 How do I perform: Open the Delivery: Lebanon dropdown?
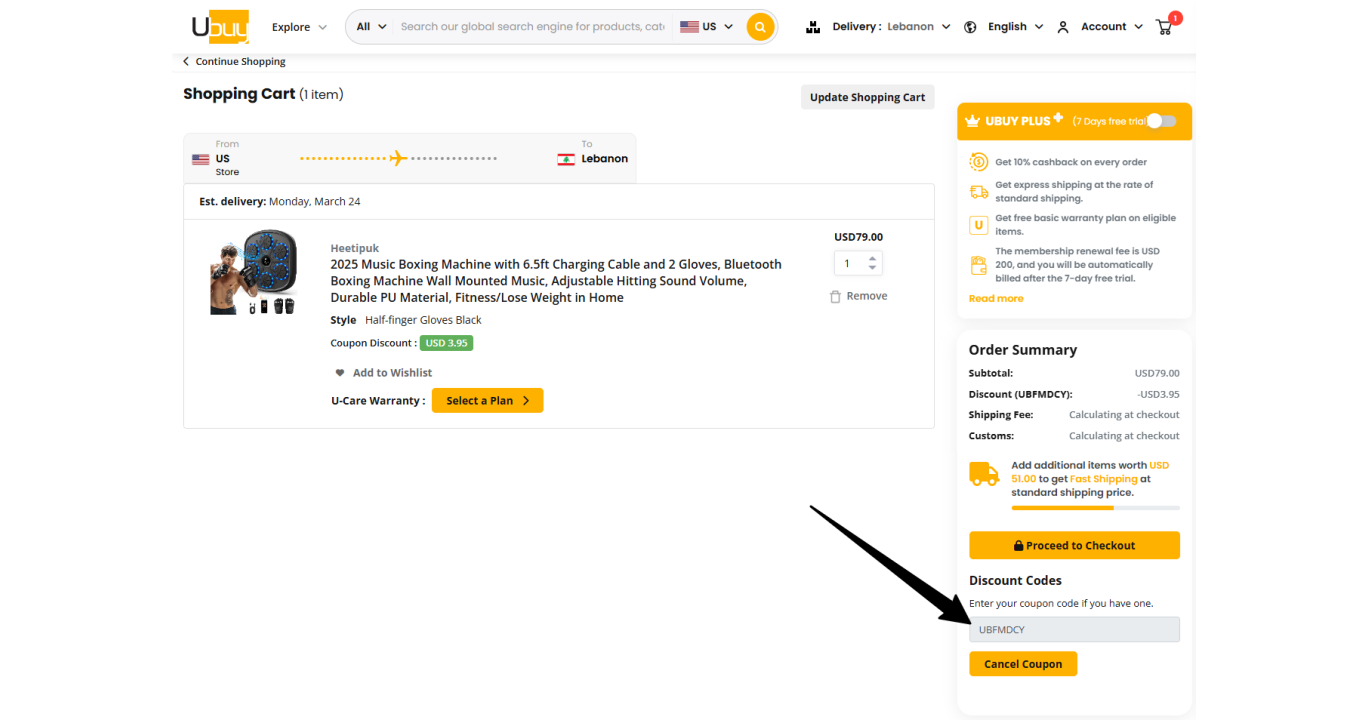pyautogui.click(x=891, y=27)
